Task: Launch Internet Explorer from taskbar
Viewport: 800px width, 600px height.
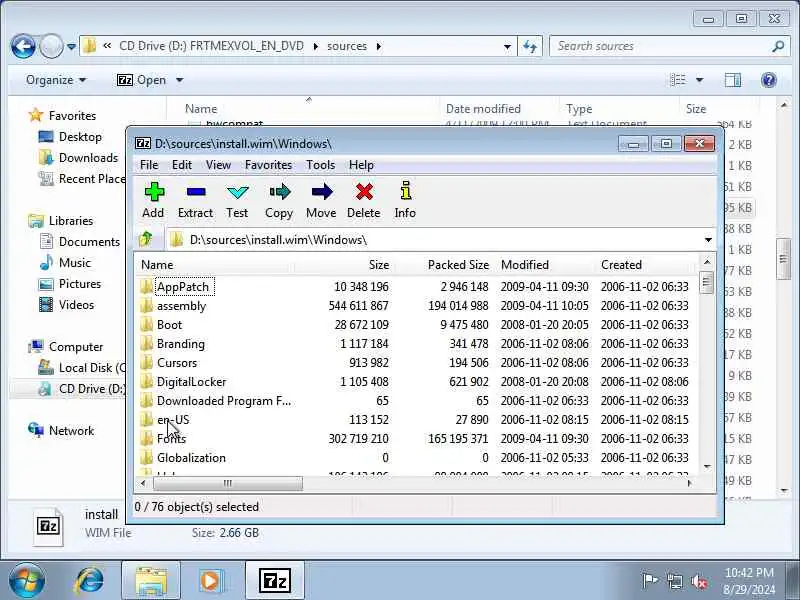Action: (89, 581)
